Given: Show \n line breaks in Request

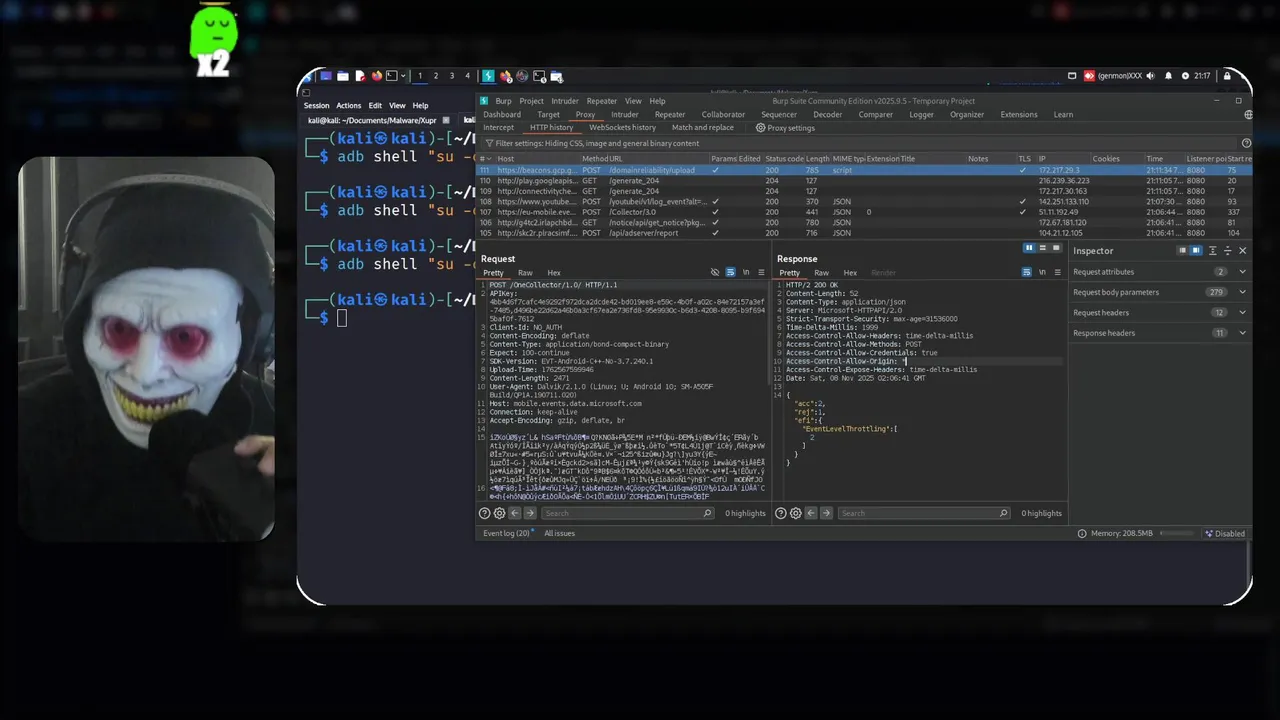Looking at the screenshot, I should pyautogui.click(x=746, y=272).
